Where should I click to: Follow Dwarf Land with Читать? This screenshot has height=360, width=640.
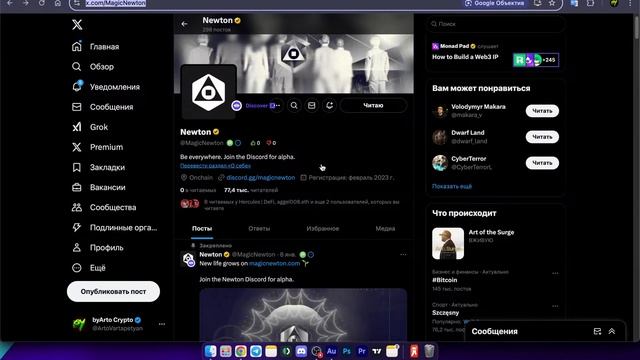(542, 137)
